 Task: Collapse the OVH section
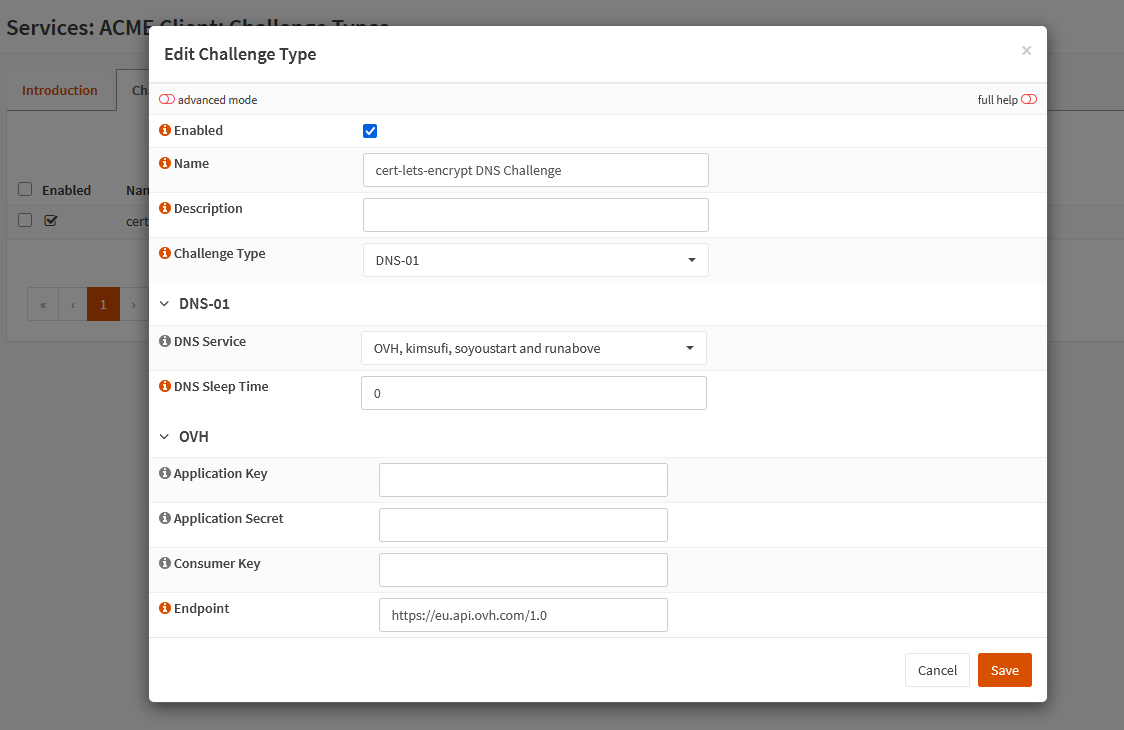(164, 436)
